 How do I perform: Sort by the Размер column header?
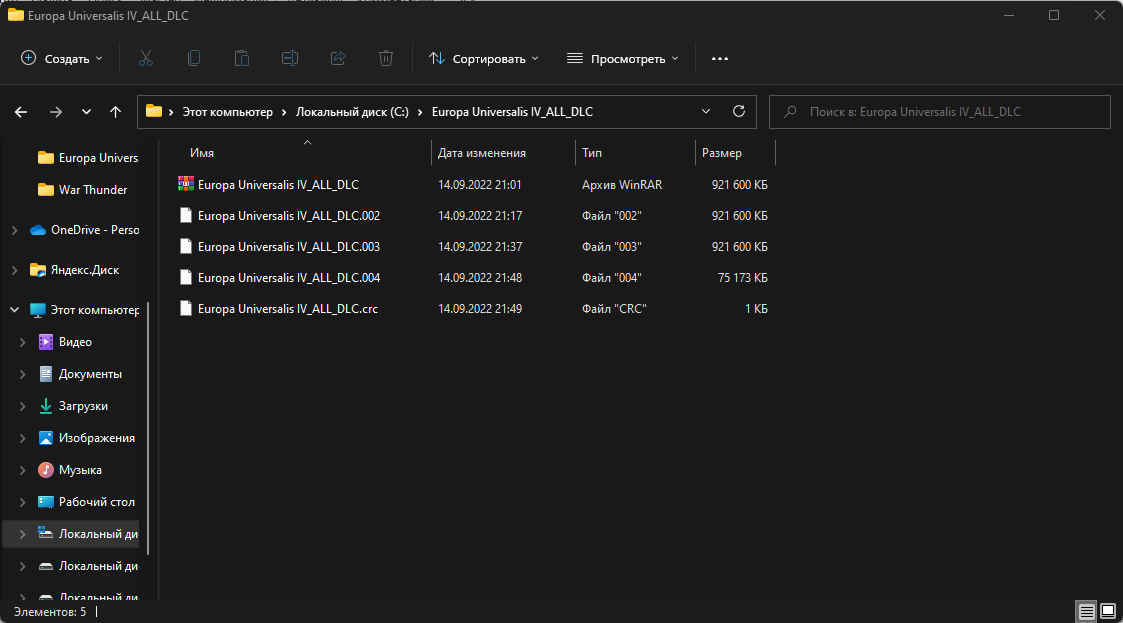coord(722,153)
